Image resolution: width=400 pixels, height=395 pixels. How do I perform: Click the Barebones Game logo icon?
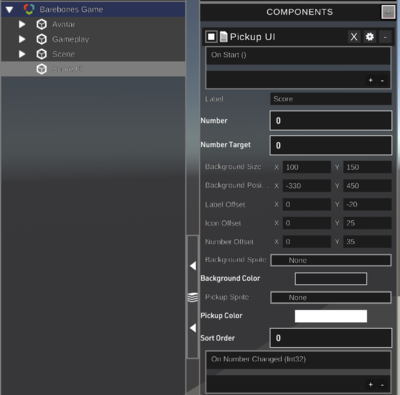tap(29, 9)
